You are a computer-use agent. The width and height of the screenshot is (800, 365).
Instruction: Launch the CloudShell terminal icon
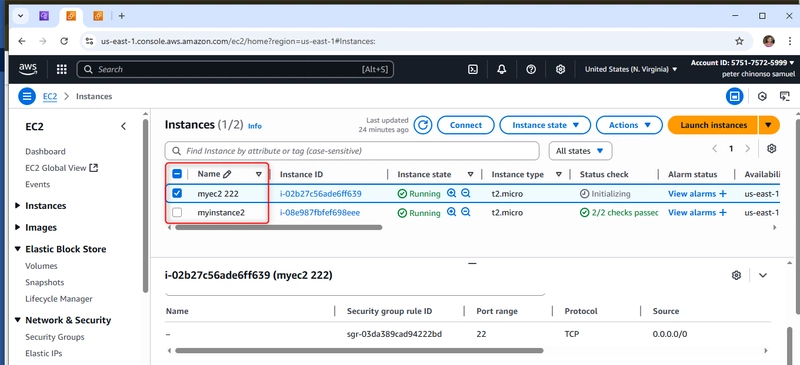473,69
